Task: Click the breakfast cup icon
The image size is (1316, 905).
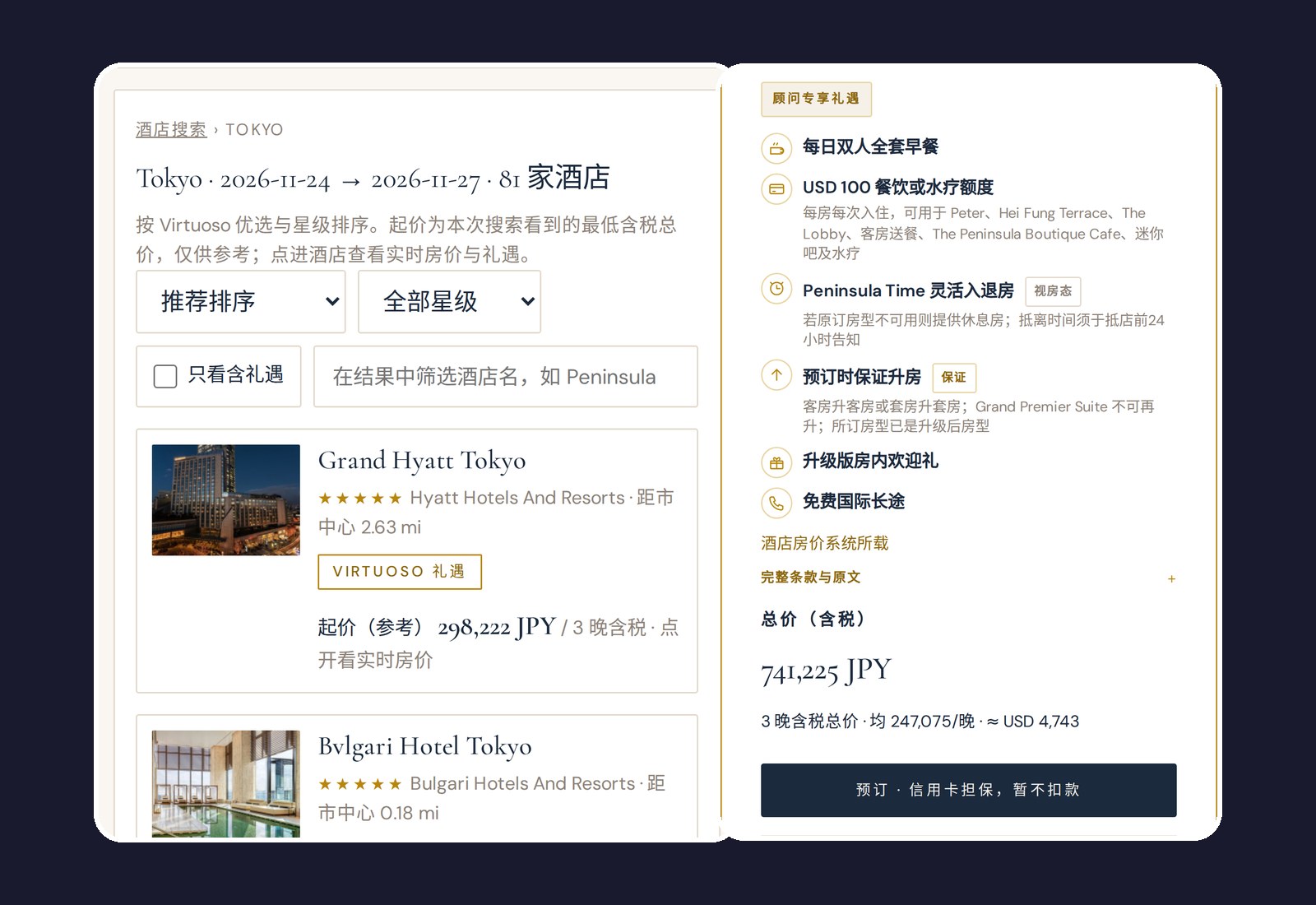Action: [776, 149]
